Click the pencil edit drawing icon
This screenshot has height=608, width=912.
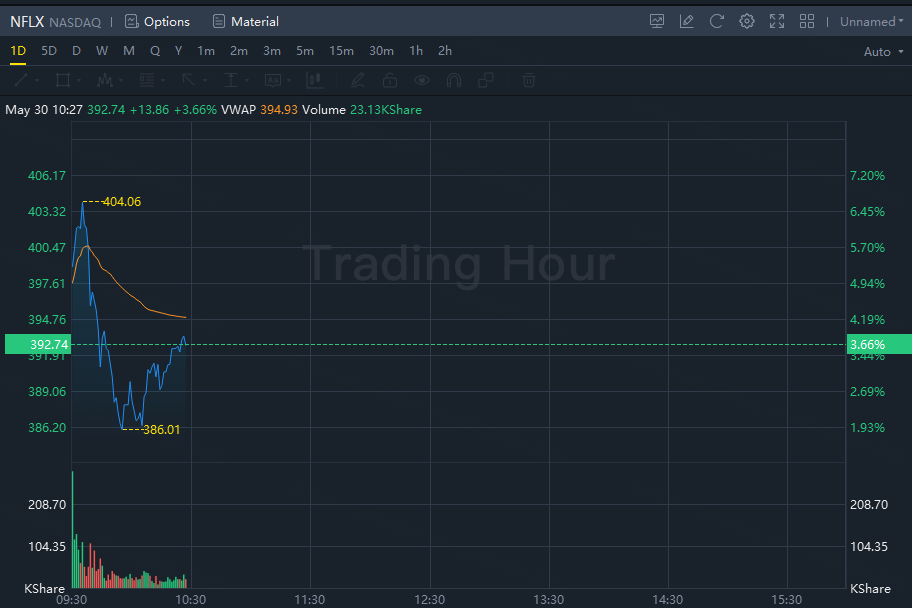[x=358, y=80]
